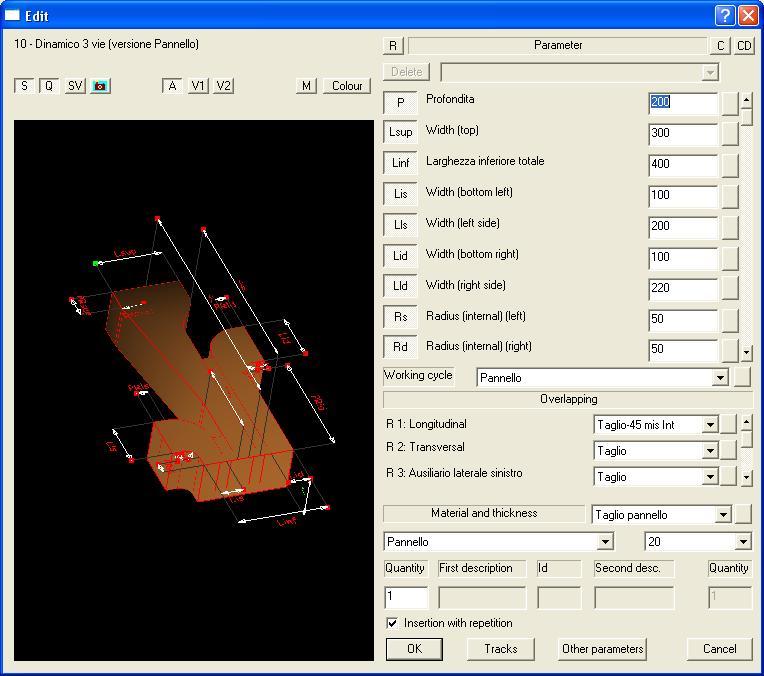The height and width of the screenshot is (676, 764).
Task: Switch to the V1 view
Action: (x=199, y=86)
